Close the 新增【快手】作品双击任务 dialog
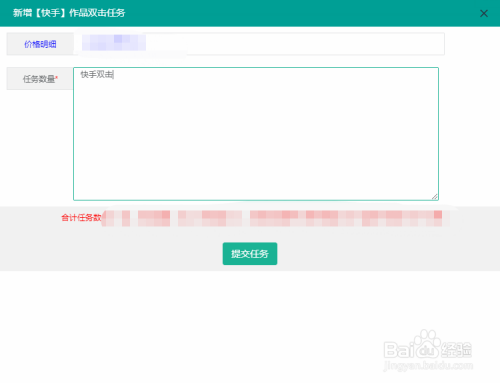 [x=484, y=13]
